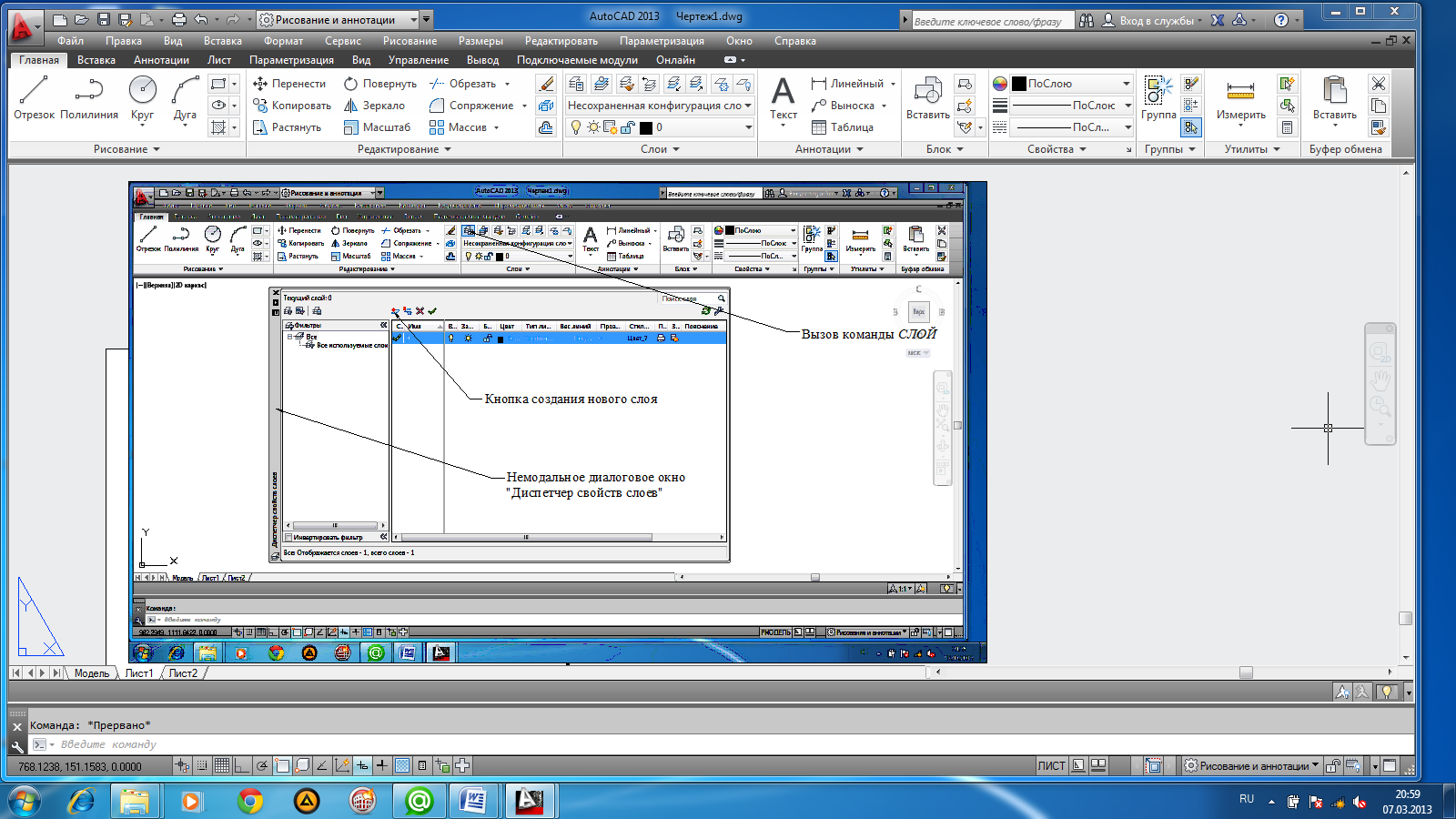This screenshot has height=819, width=1456.
Task: Open the Размеры menu
Action: click(480, 41)
